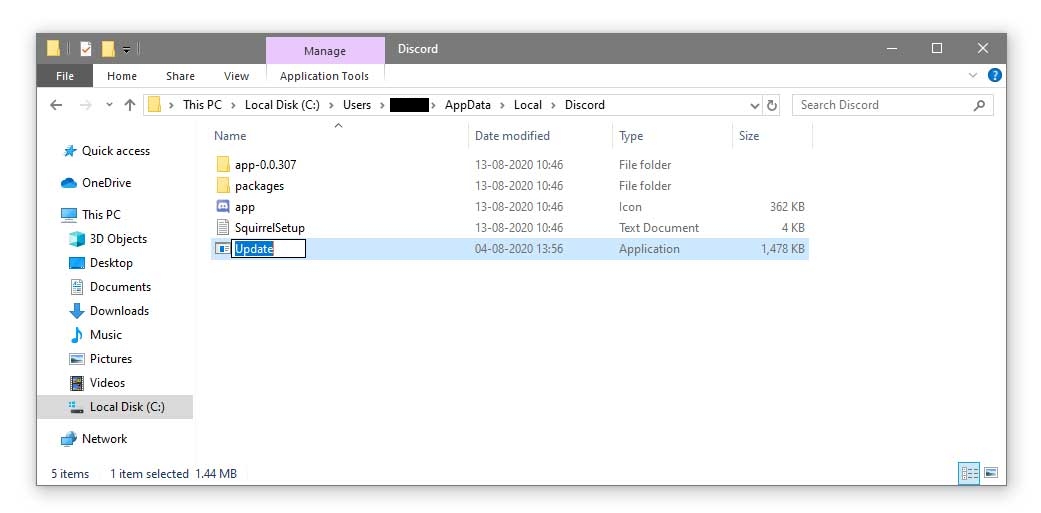Viewport: 1041px width, 513px height.
Task: Open Help with the blue question icon
Action: [x=995, y=75]
